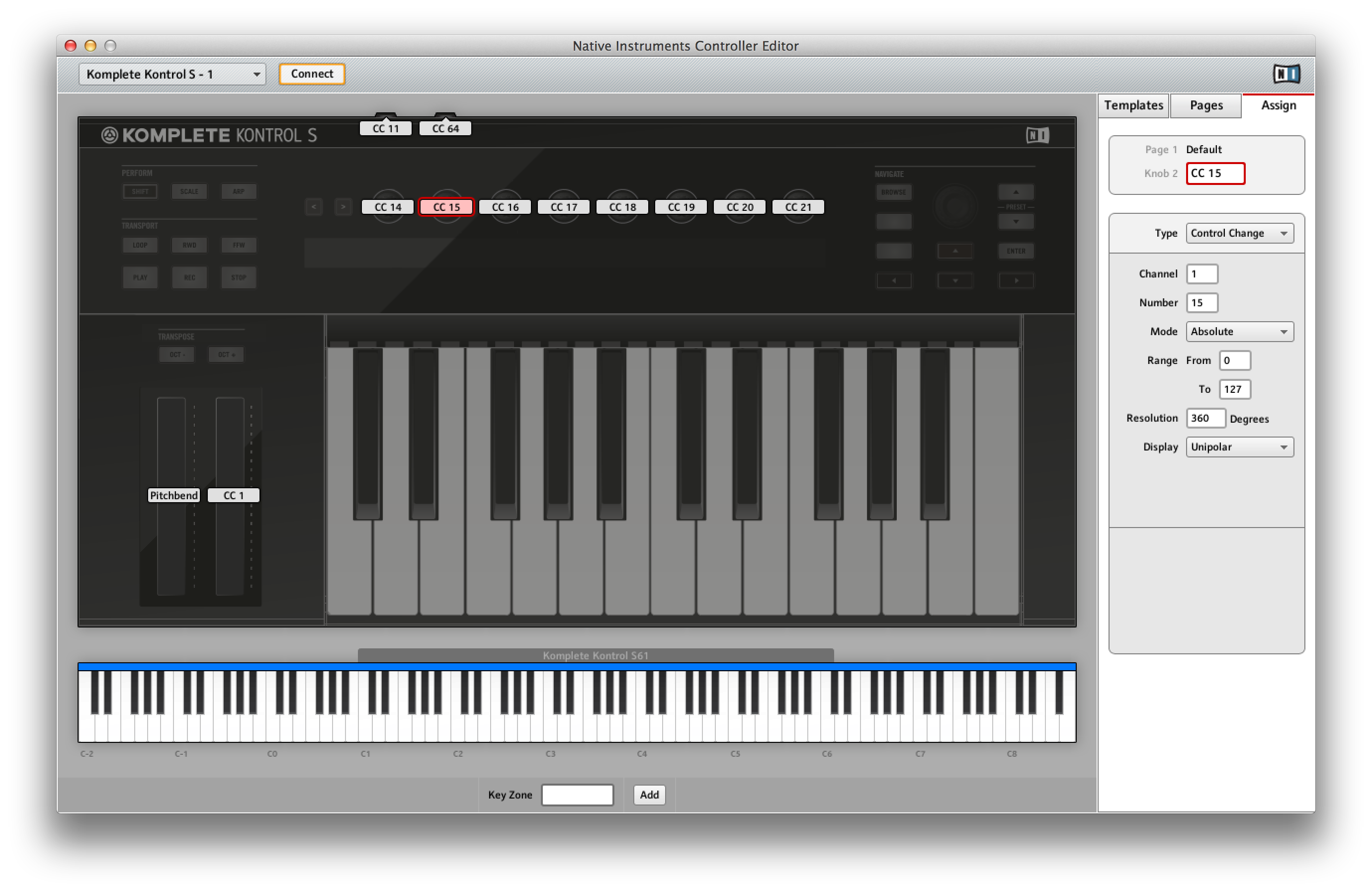Toggle the ARP perform button
The width and height of the screenshot is (1372, 892).
tap(238, 191)
